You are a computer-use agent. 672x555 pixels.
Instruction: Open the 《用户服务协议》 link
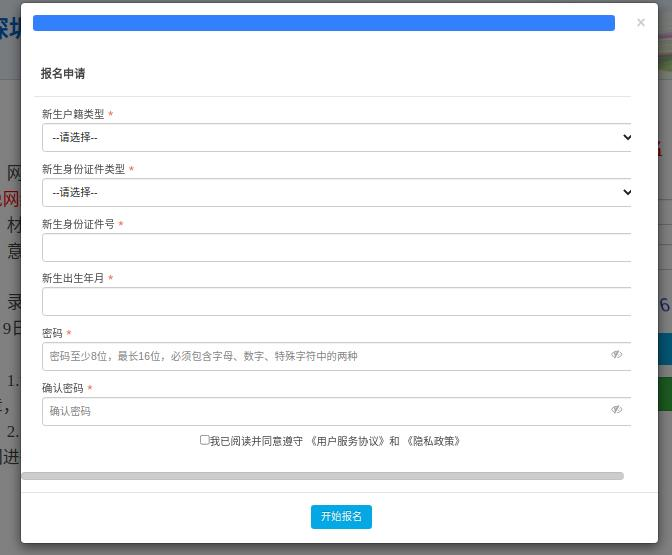(347, 441)
